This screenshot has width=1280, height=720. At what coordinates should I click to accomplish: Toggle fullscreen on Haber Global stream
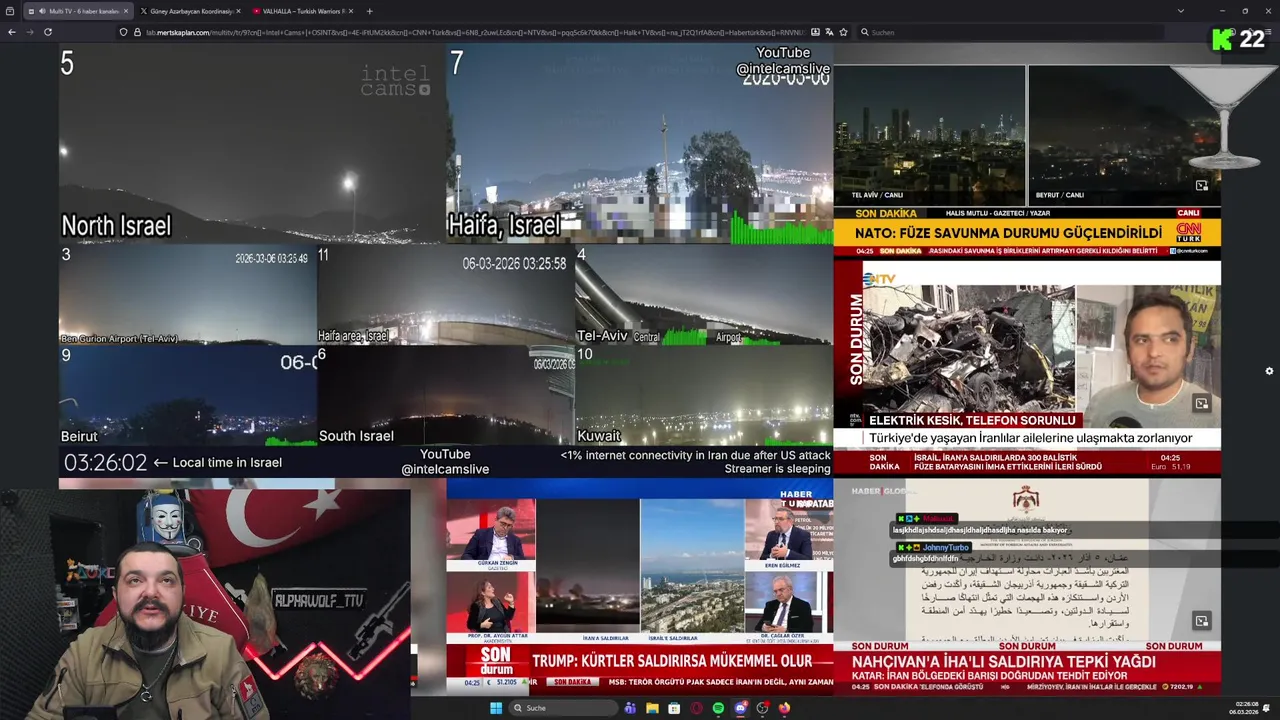click(x=1202, y=621)
